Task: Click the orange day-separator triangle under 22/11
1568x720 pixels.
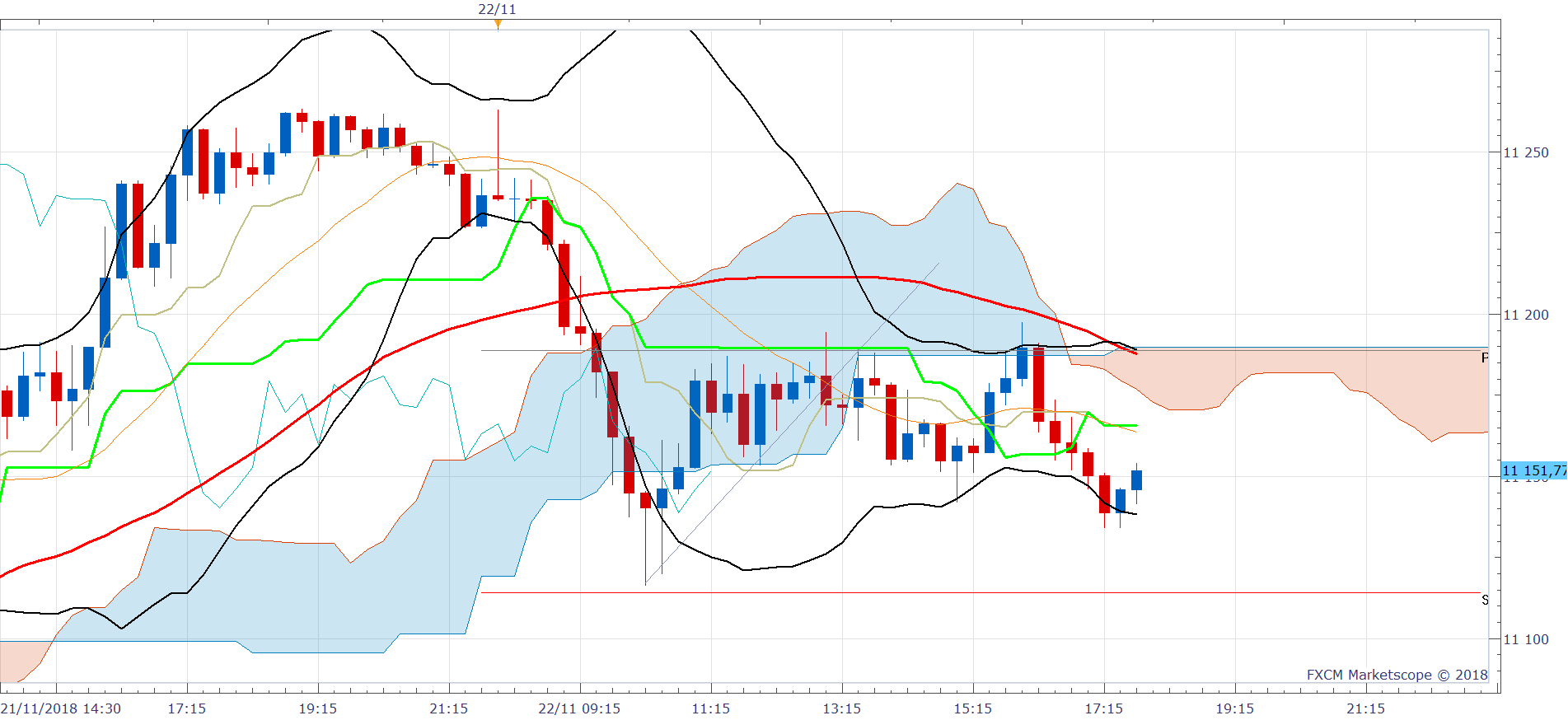Action: click(498, 24)
